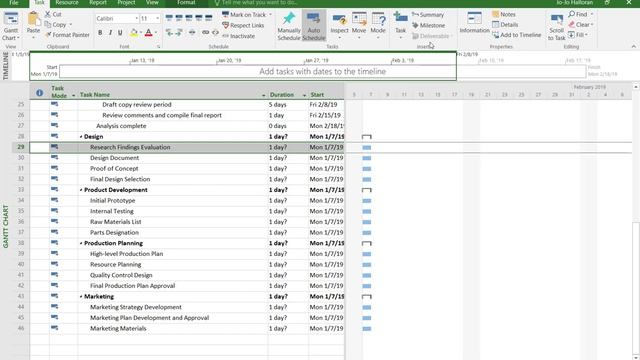640x360 pixels.
Task: Open the Move task menu
Action: pos(359,25)
